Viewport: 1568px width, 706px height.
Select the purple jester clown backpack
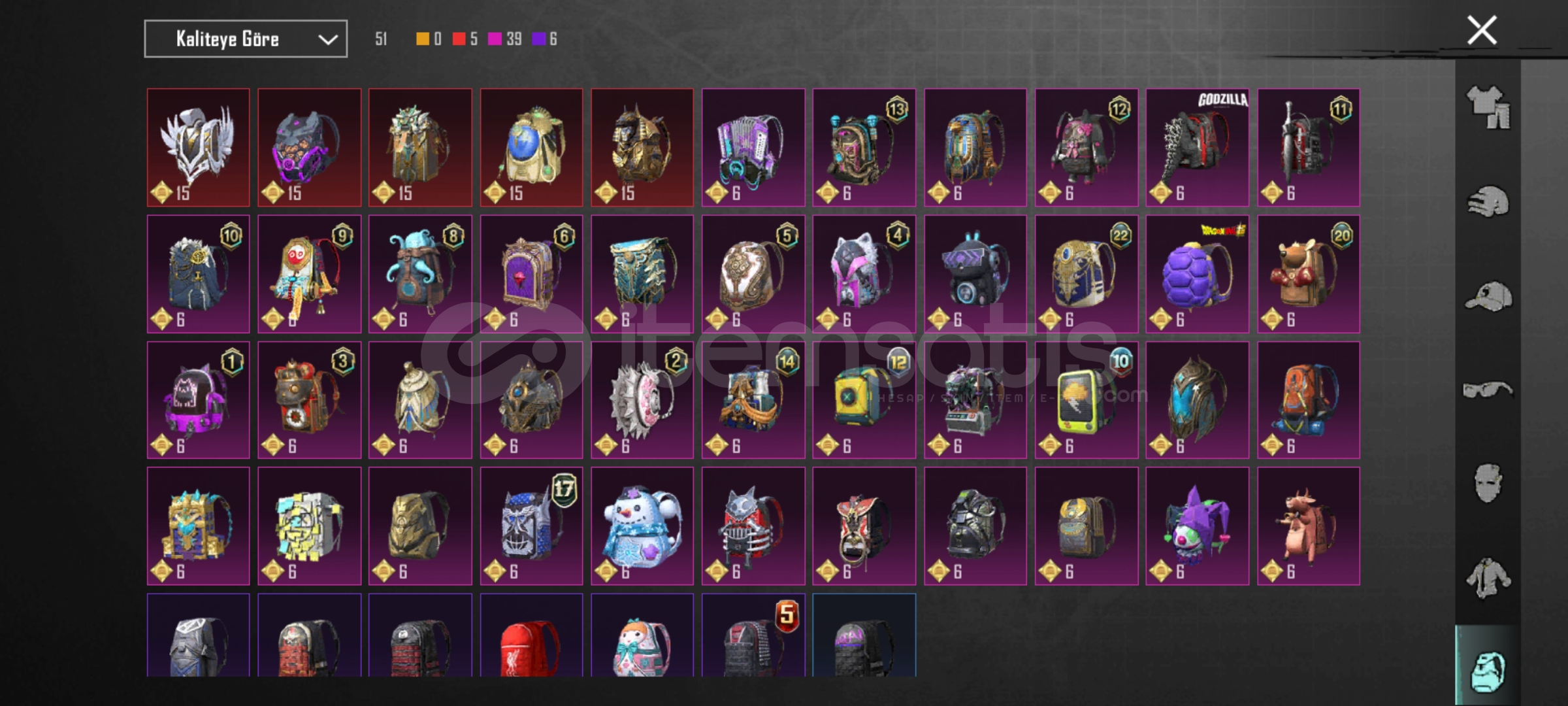point(1197,526)
